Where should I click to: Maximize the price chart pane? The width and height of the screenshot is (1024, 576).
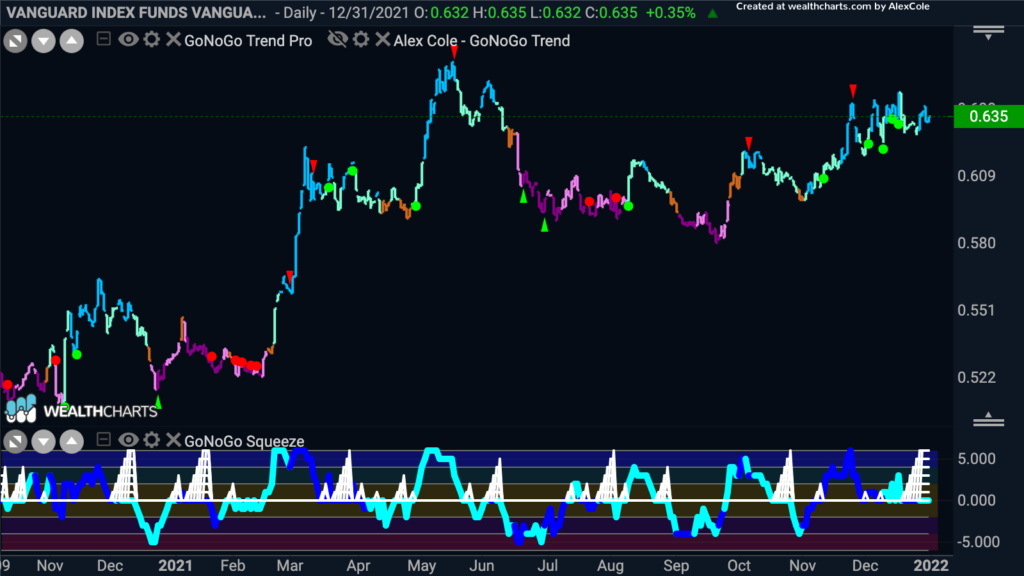point(15,41)
